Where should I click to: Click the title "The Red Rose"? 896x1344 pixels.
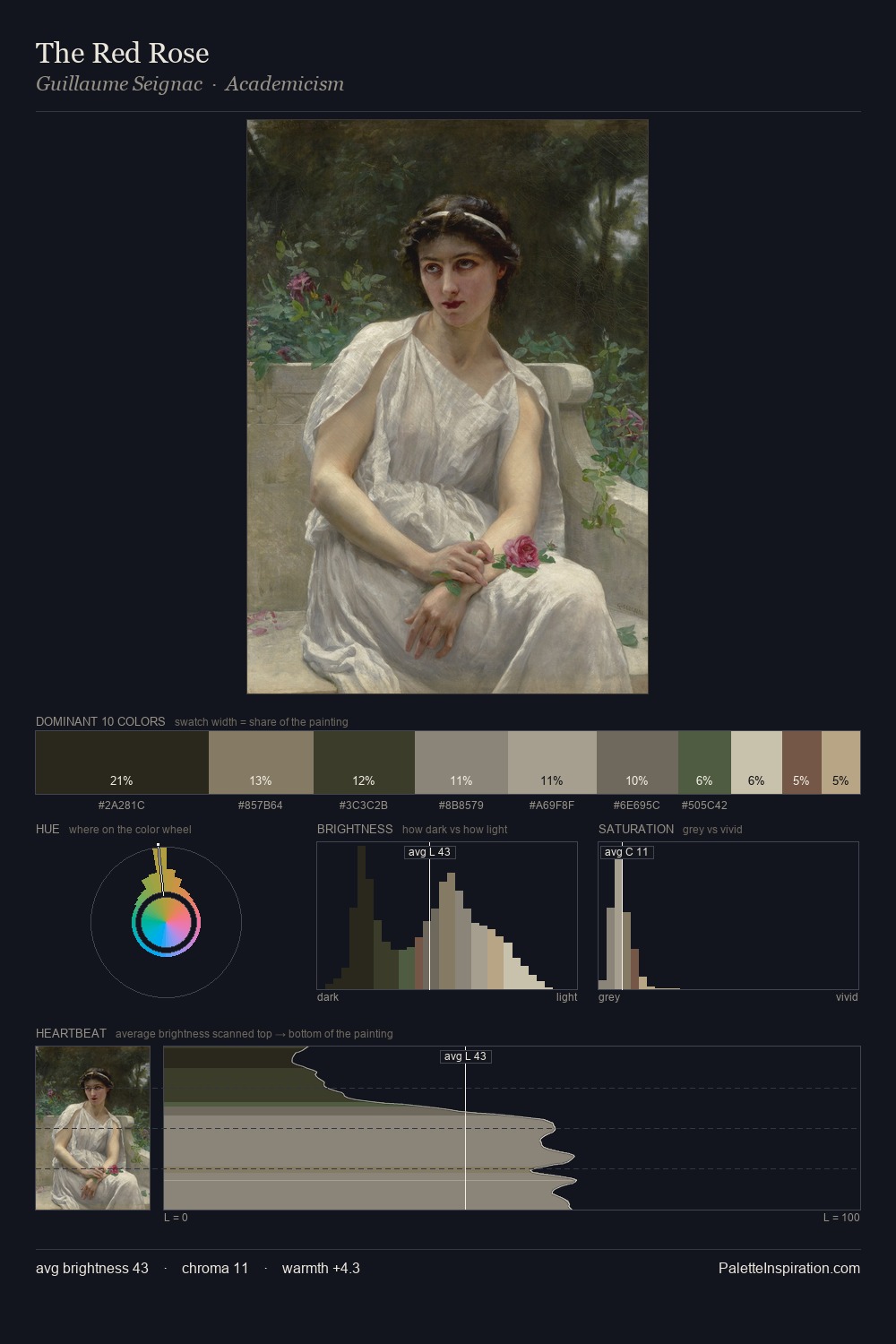[123, 53]
